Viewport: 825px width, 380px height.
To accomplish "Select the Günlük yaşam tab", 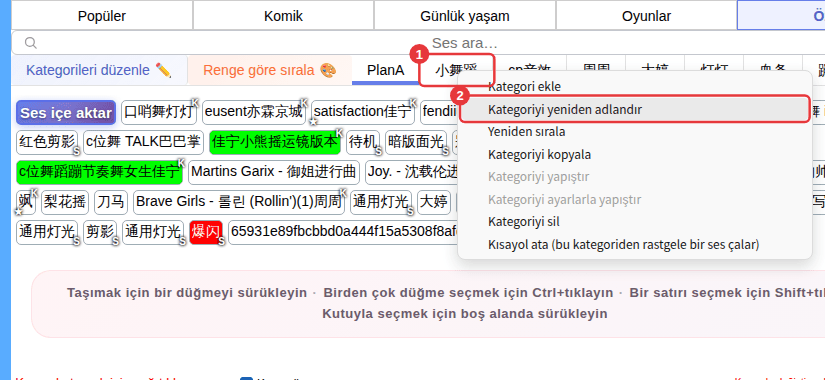I will click(465, 16).
